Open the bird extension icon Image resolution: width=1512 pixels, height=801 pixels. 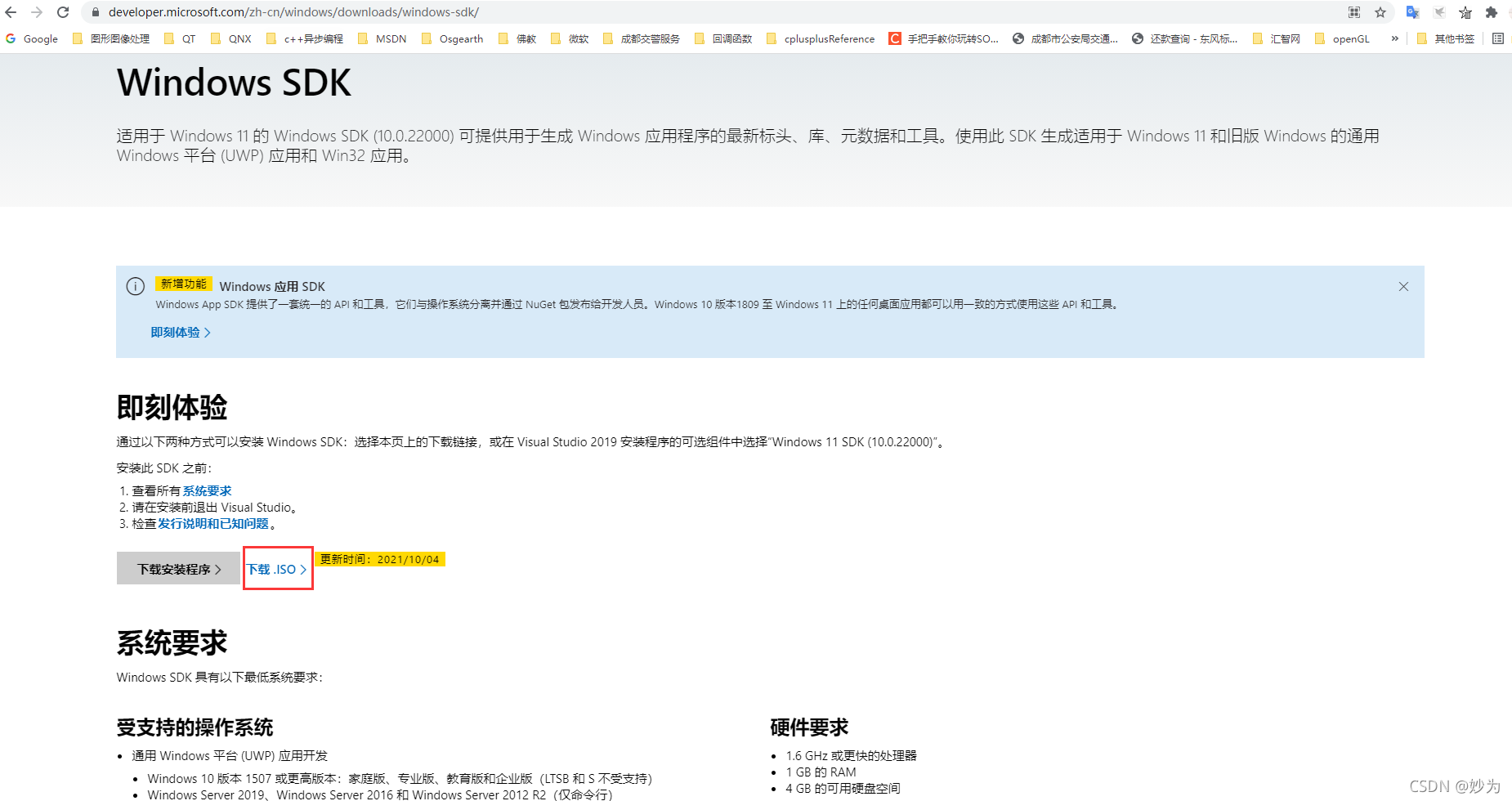1439,12
